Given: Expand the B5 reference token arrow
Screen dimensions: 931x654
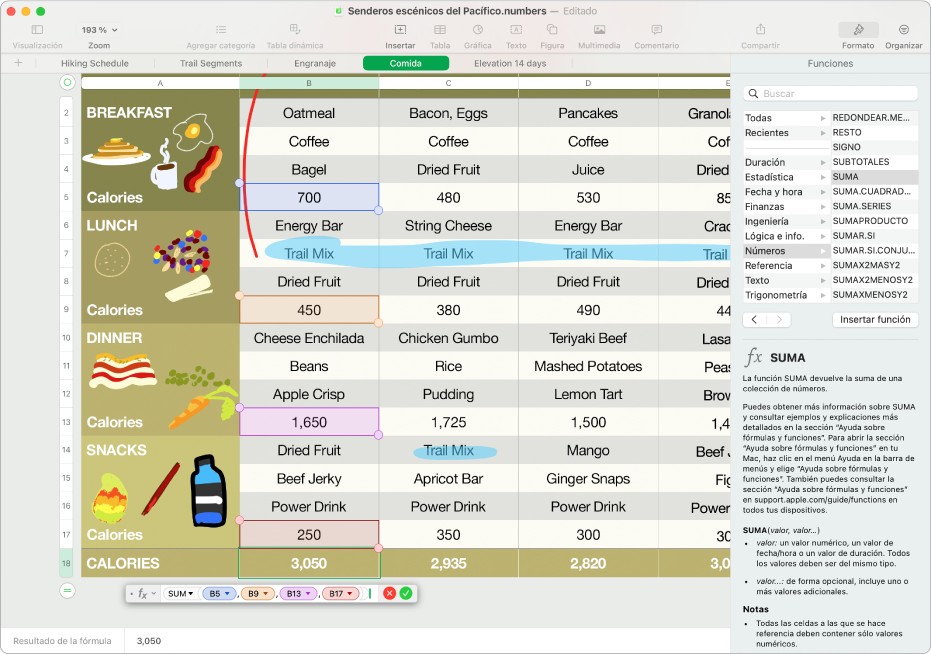Looking at the screenshot, I should click(x=228, y=593).
